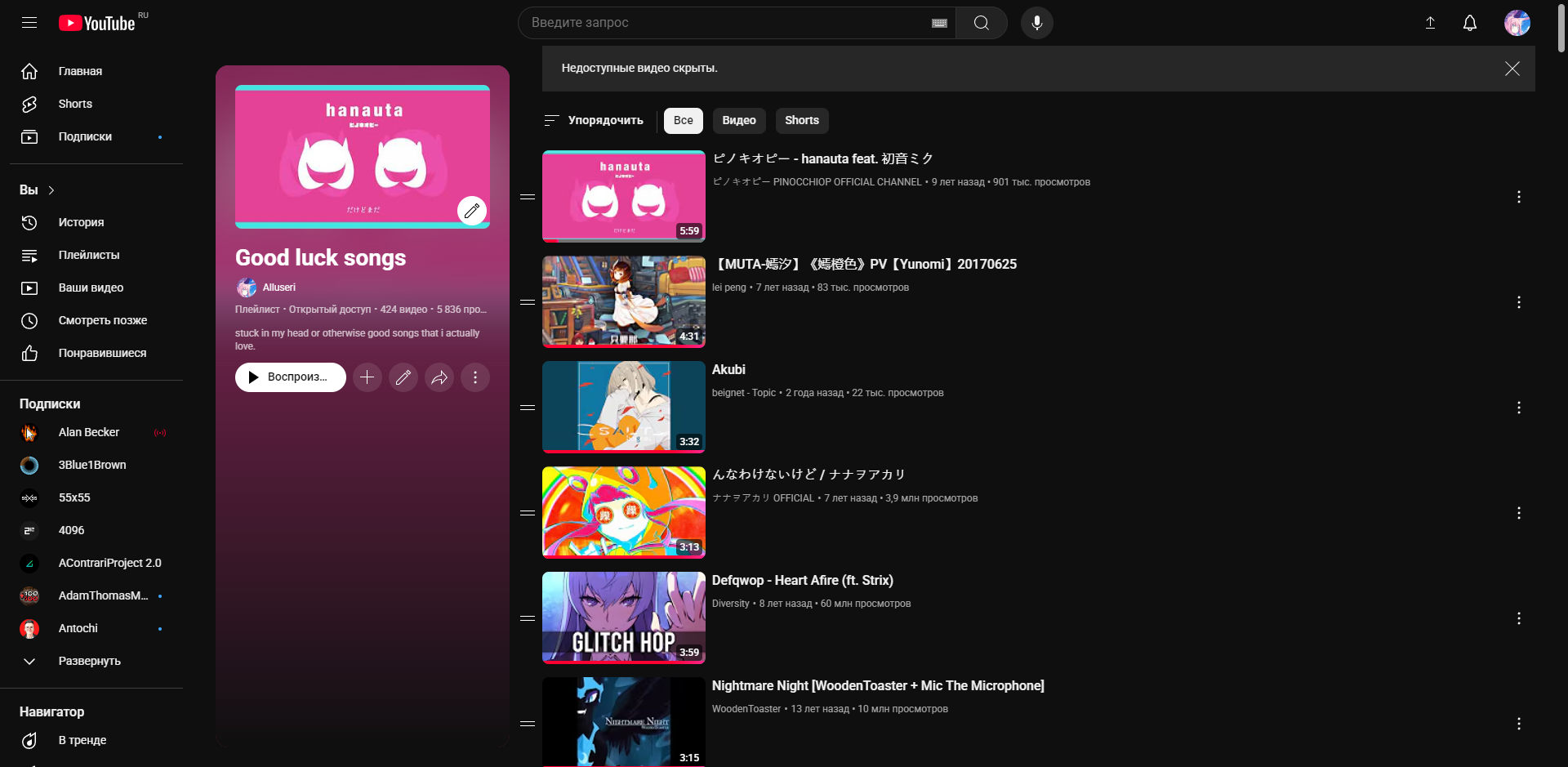1568x767 pixels.
Task: Open the Alluseri channel link
Action: point(279,288)
